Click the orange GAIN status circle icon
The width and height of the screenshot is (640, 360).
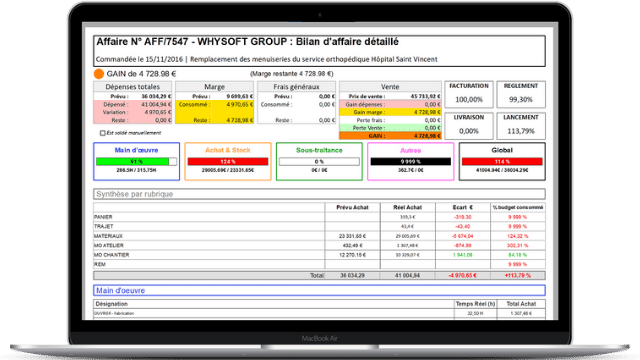(x=98, y=74)
